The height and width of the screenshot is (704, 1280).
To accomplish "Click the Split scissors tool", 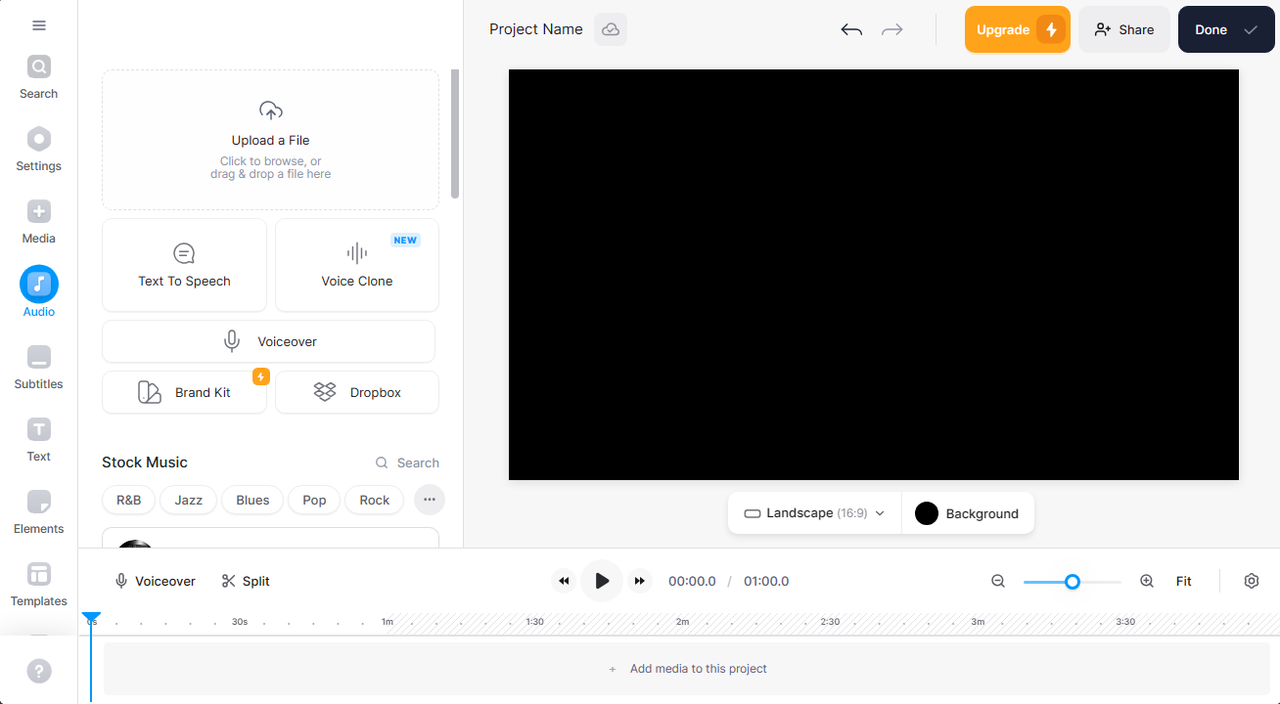I will click(246, 581).
